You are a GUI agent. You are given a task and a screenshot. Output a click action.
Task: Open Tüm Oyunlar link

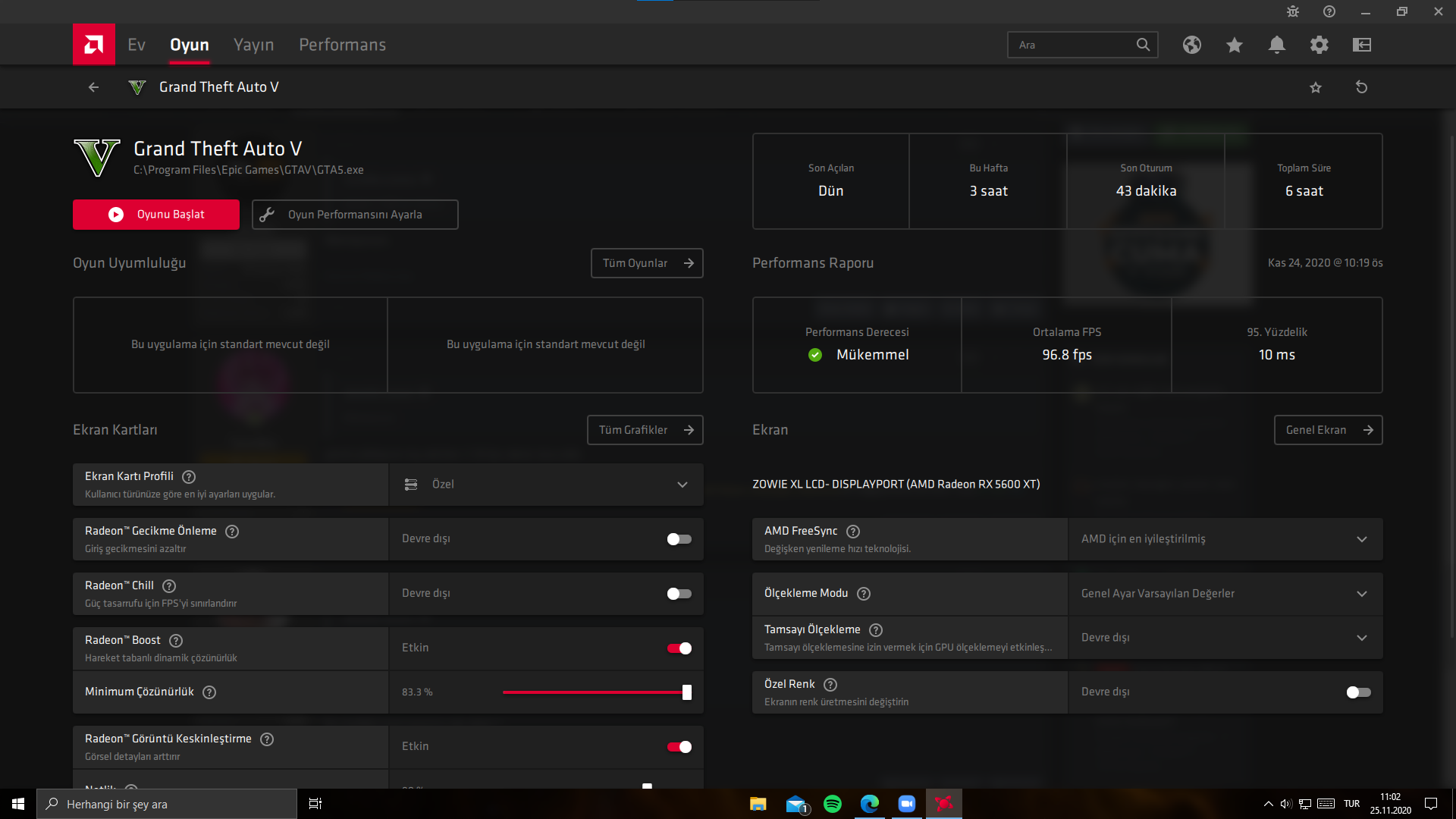[x=647, y=263]
